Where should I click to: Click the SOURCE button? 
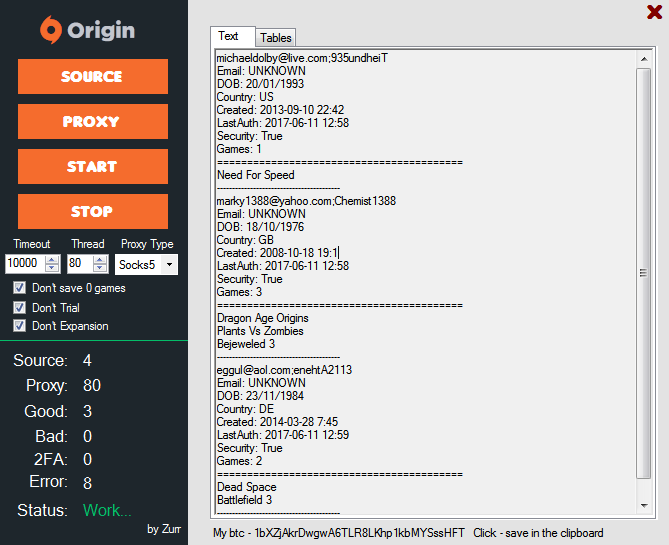pyautogui.click(x=93, y=76)
